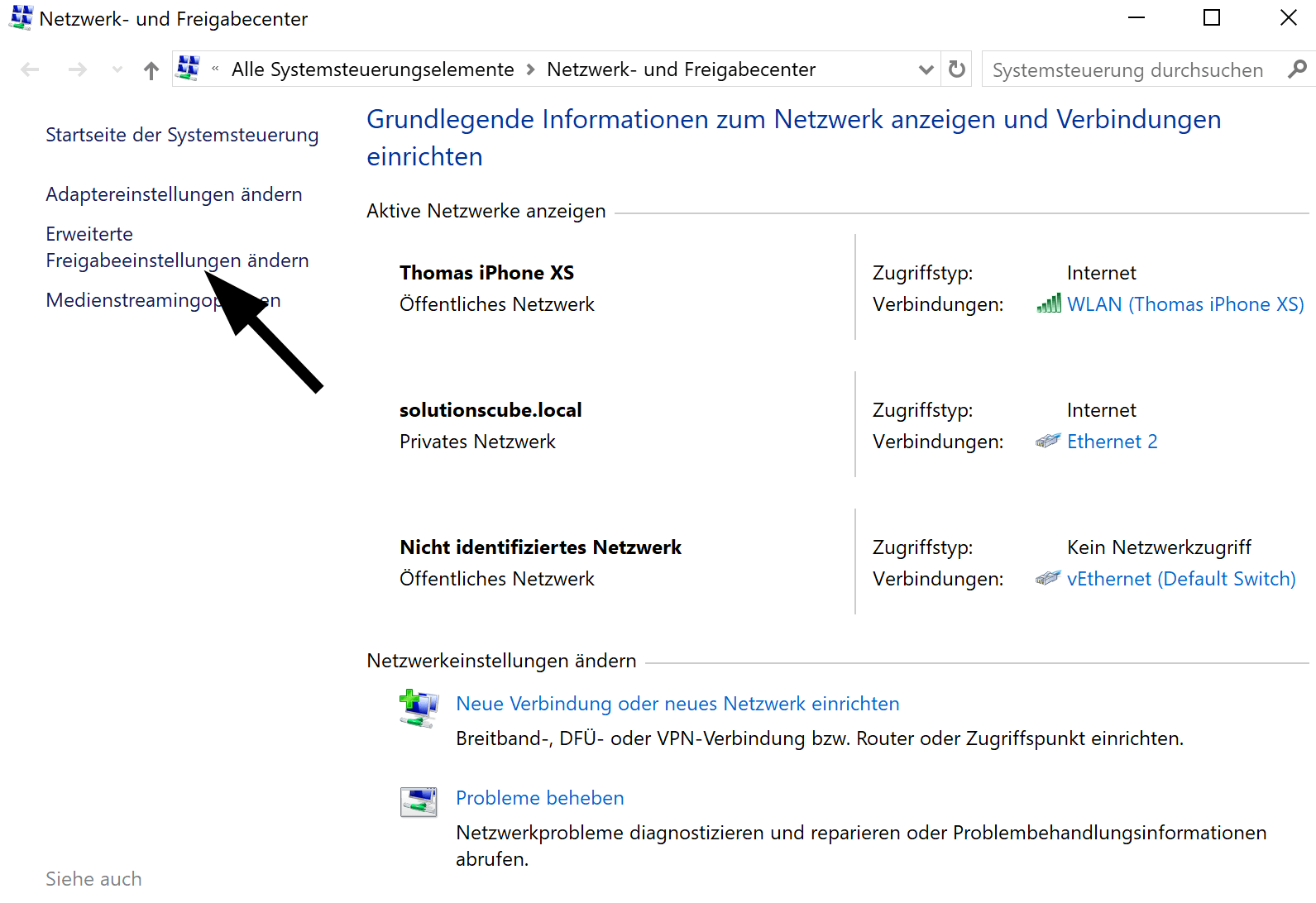Open Startseite der Systemsteuerung
Image resolution: width=1316 pixels, height=903 pixels.
tap(182, 135)
